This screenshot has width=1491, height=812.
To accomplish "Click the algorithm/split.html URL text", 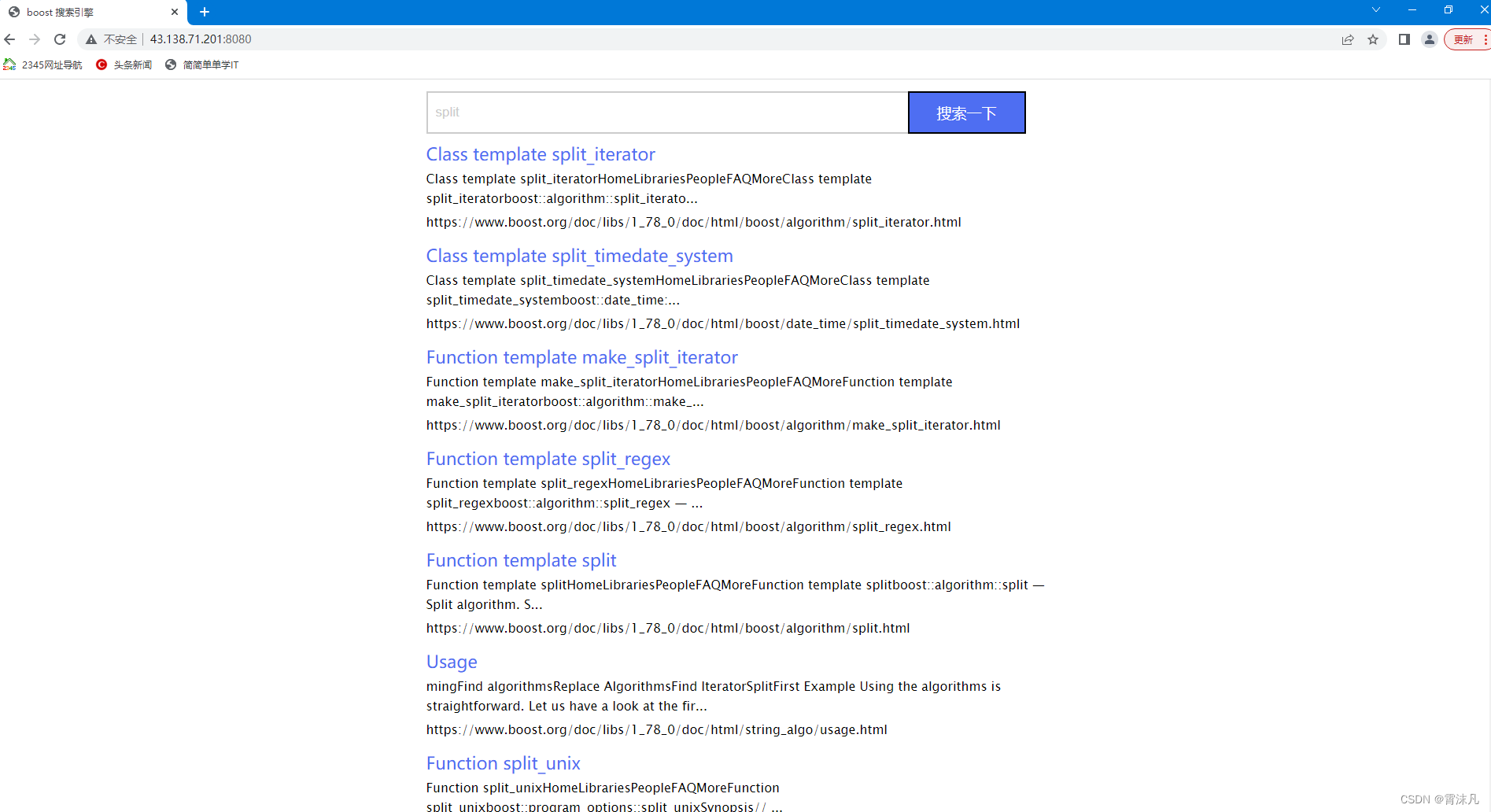I will point(668,628).
